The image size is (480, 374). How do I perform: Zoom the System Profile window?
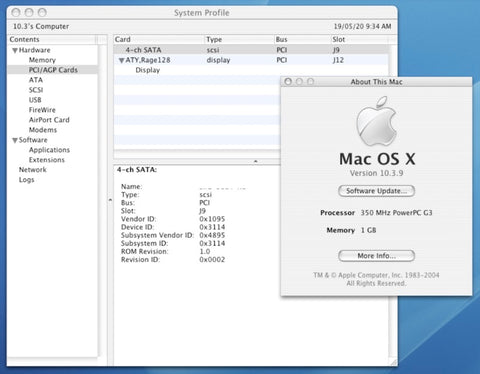42,13
